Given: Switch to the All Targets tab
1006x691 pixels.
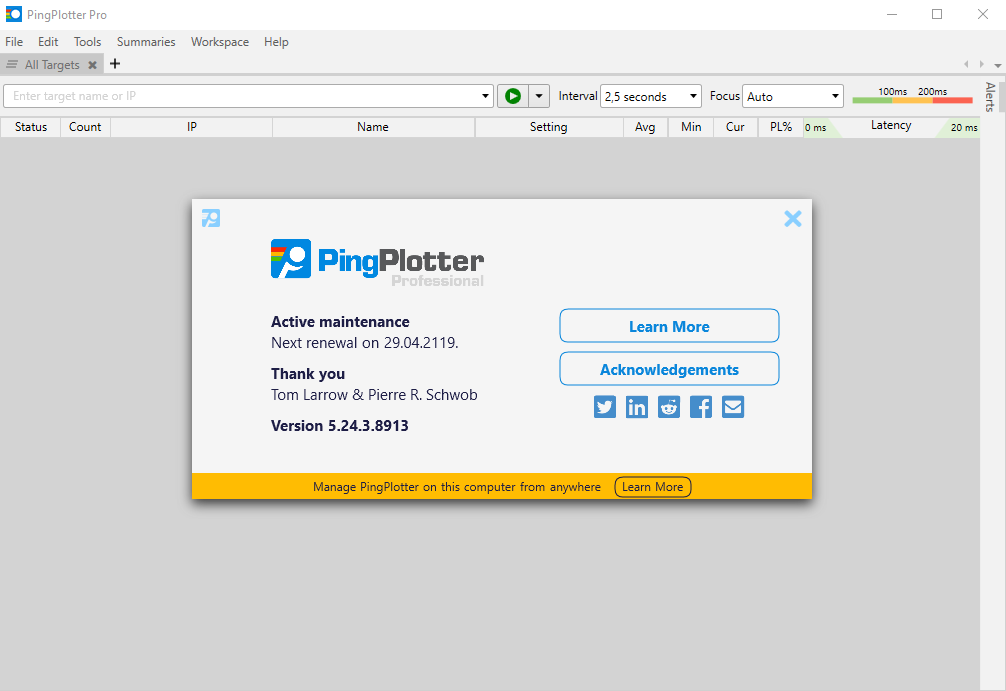Looking at the screenshot, I should [52, 65].
